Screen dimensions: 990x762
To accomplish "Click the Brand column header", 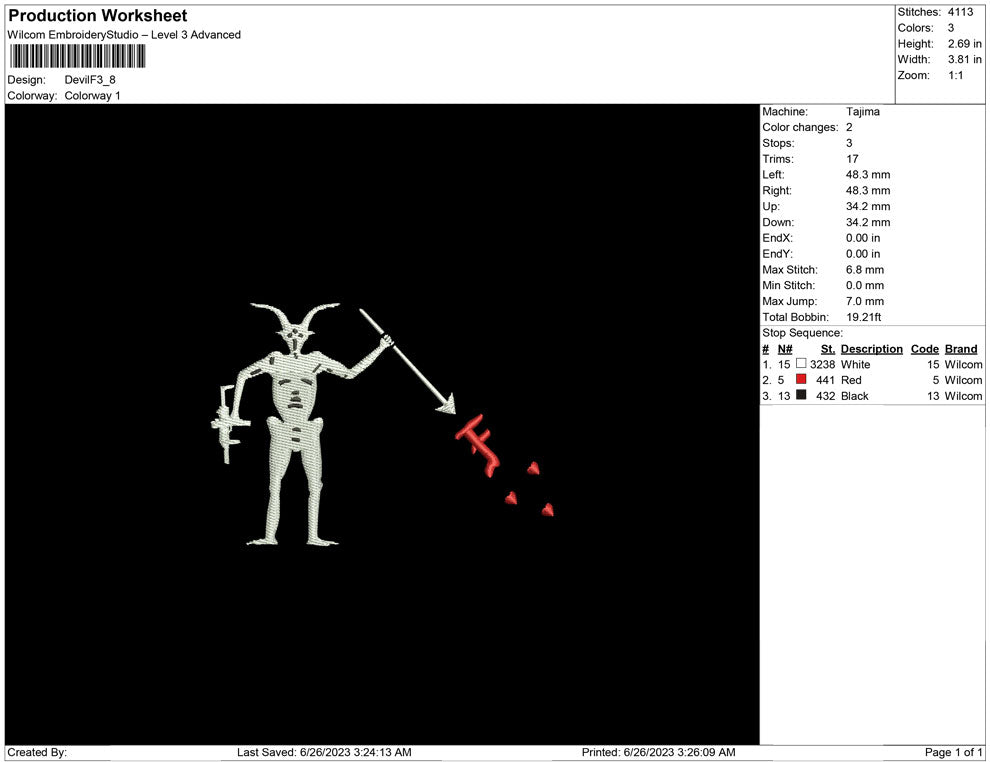I will (x=960, y=349).
